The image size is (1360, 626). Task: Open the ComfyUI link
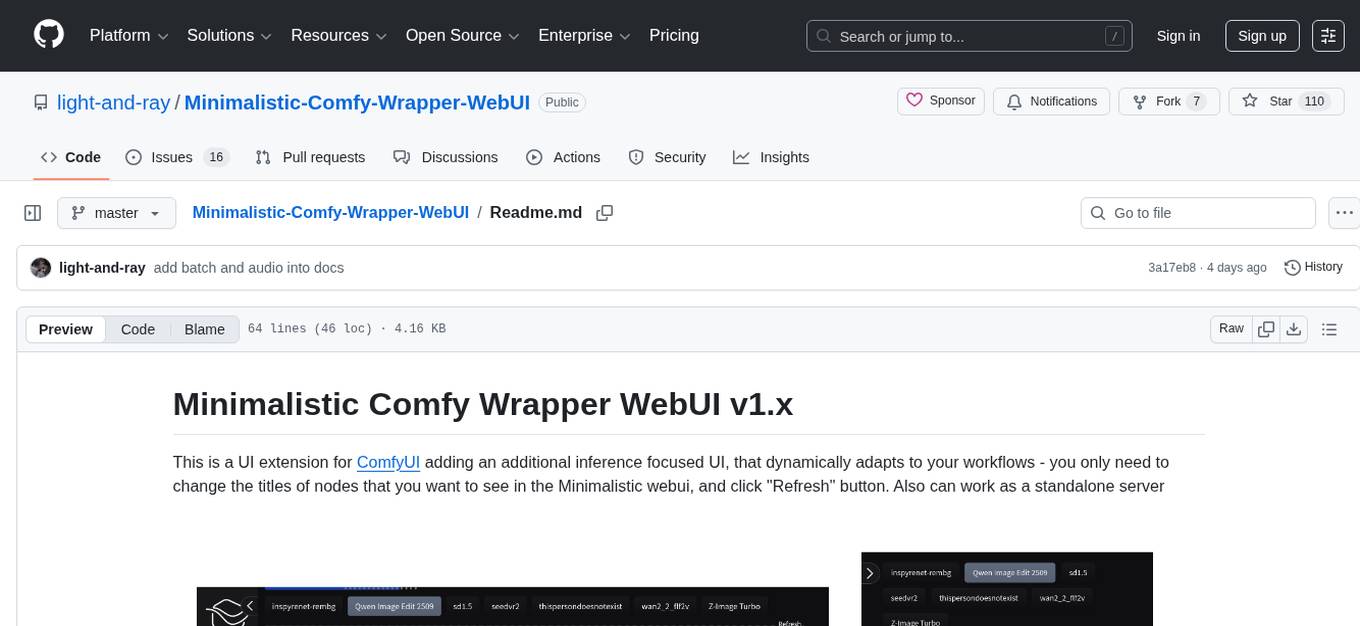(388, 462)
